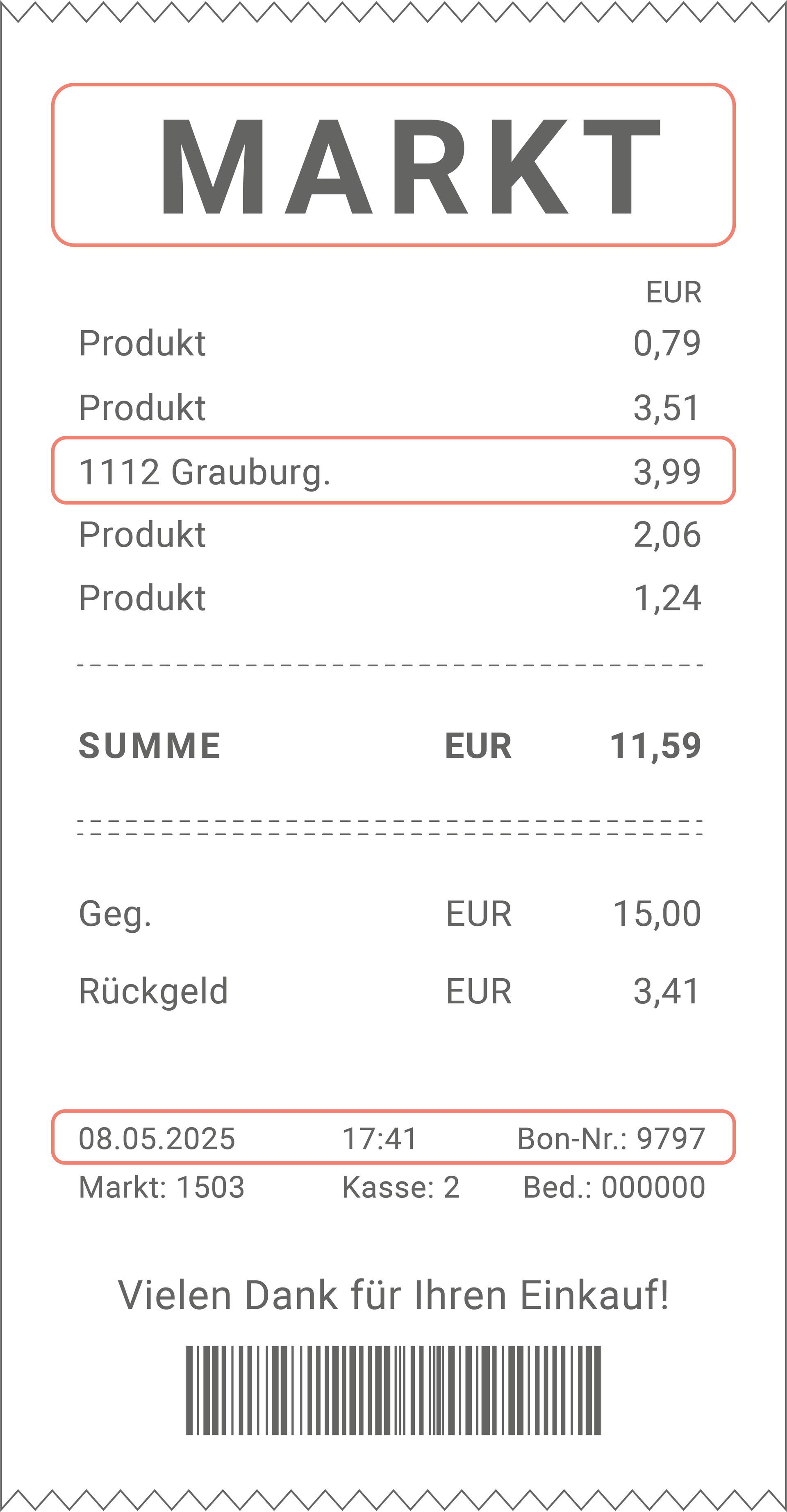
Task: Click the Markt: 1503 store number
Action: coord(161,1188)
